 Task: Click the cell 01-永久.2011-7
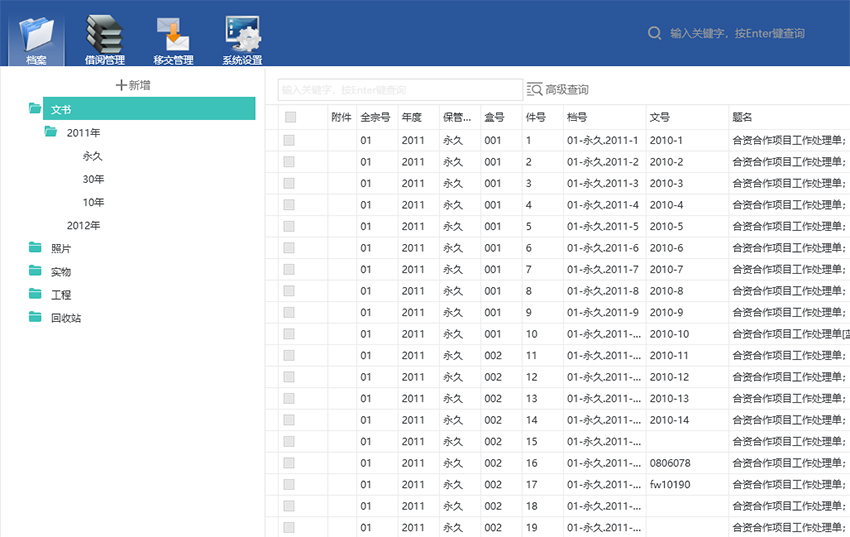click(x=603, y=269)
